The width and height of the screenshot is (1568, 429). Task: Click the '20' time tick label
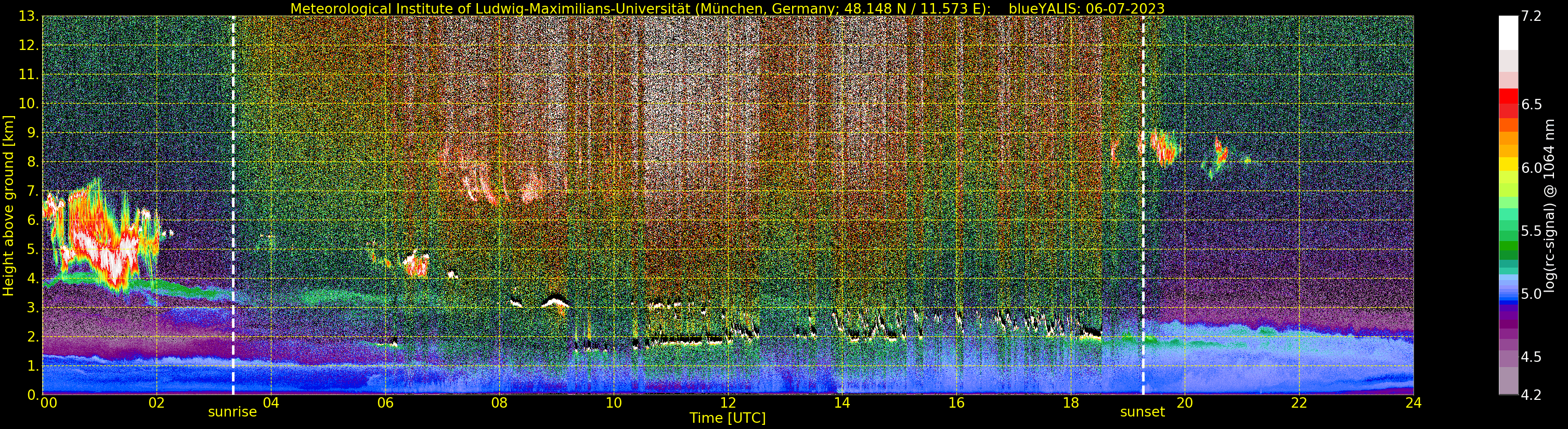pos(1185,403)
